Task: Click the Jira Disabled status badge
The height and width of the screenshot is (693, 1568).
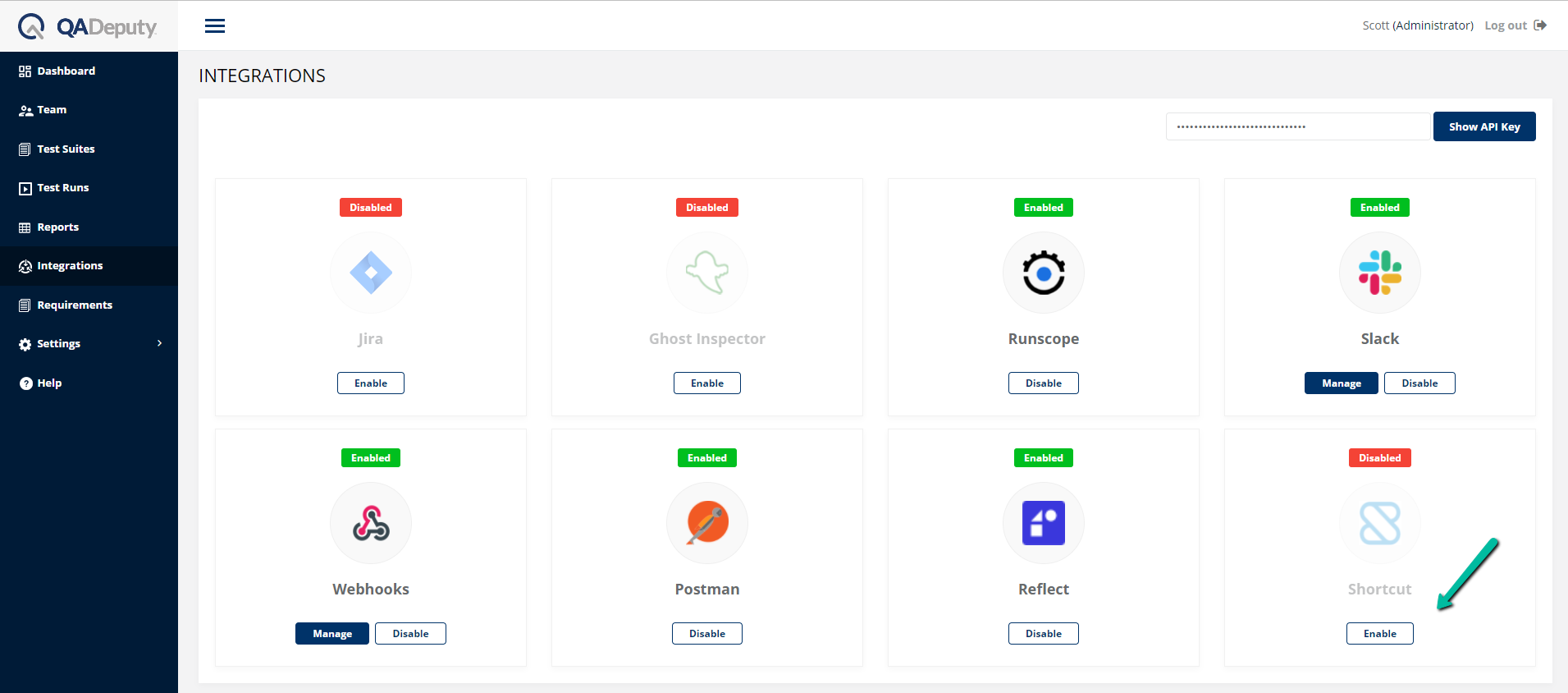Action: coord(371,208)
